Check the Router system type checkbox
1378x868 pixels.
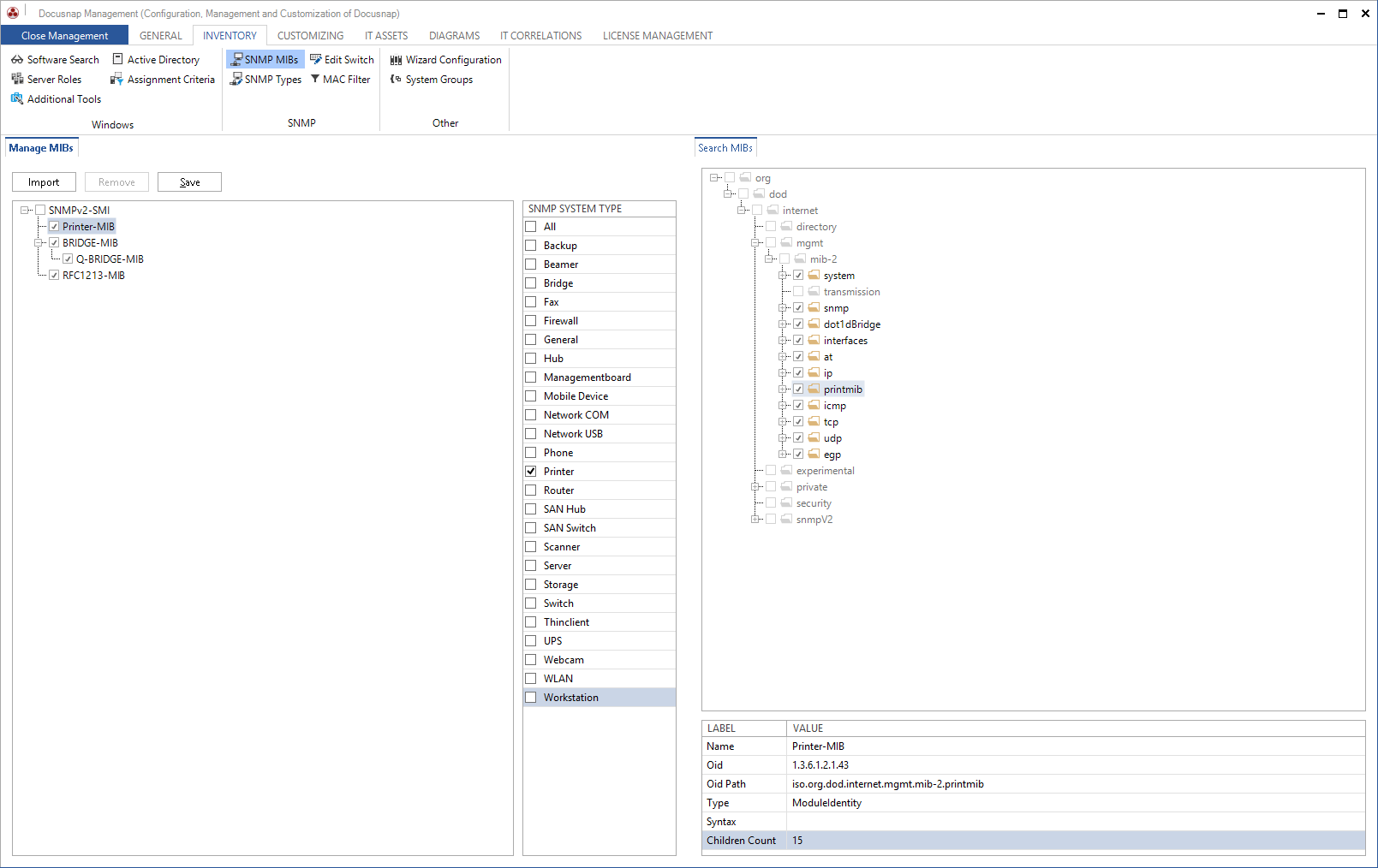[531, 490]
